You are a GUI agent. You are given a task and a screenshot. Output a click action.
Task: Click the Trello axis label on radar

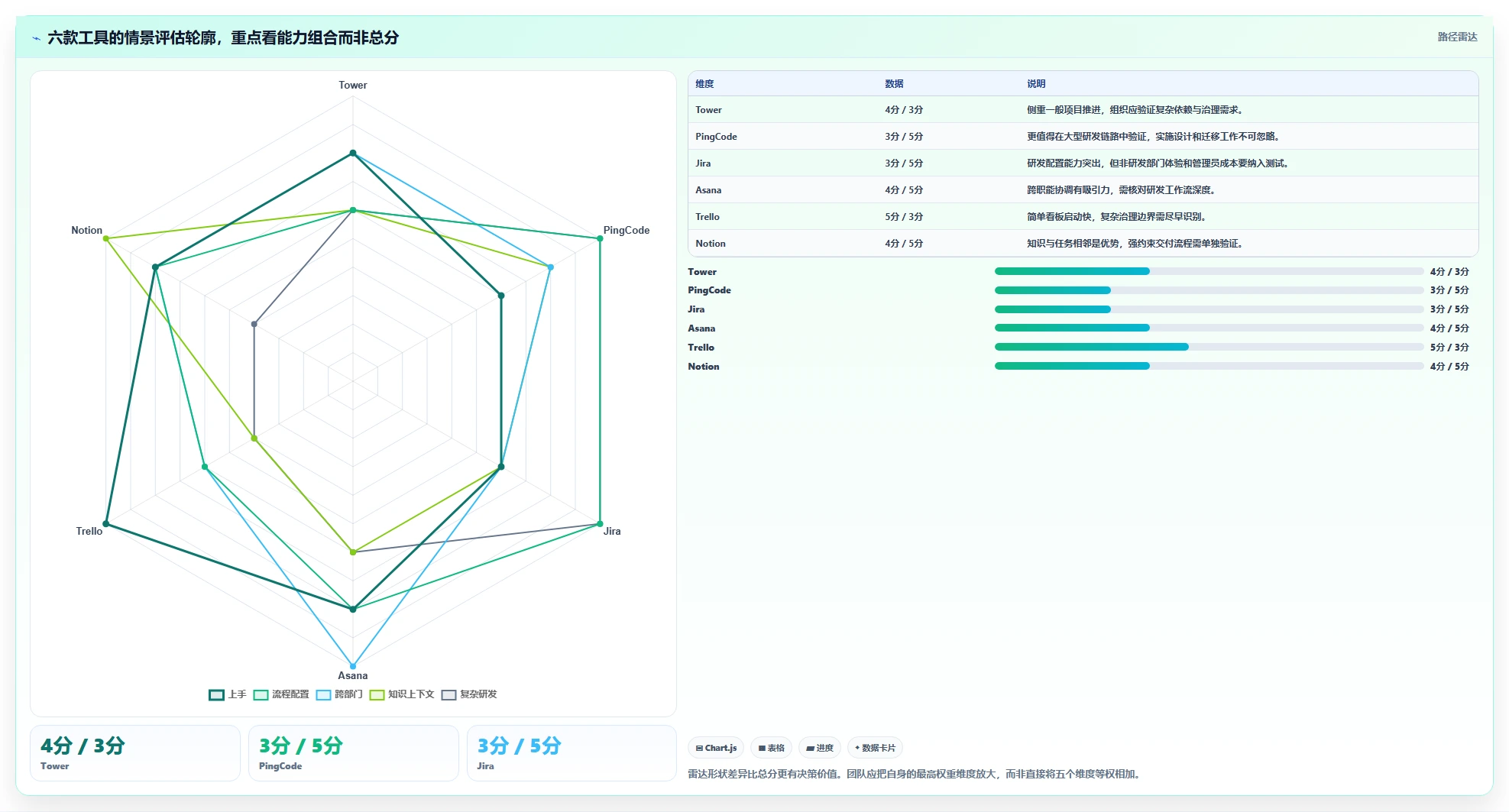click(x=89, y=531)
